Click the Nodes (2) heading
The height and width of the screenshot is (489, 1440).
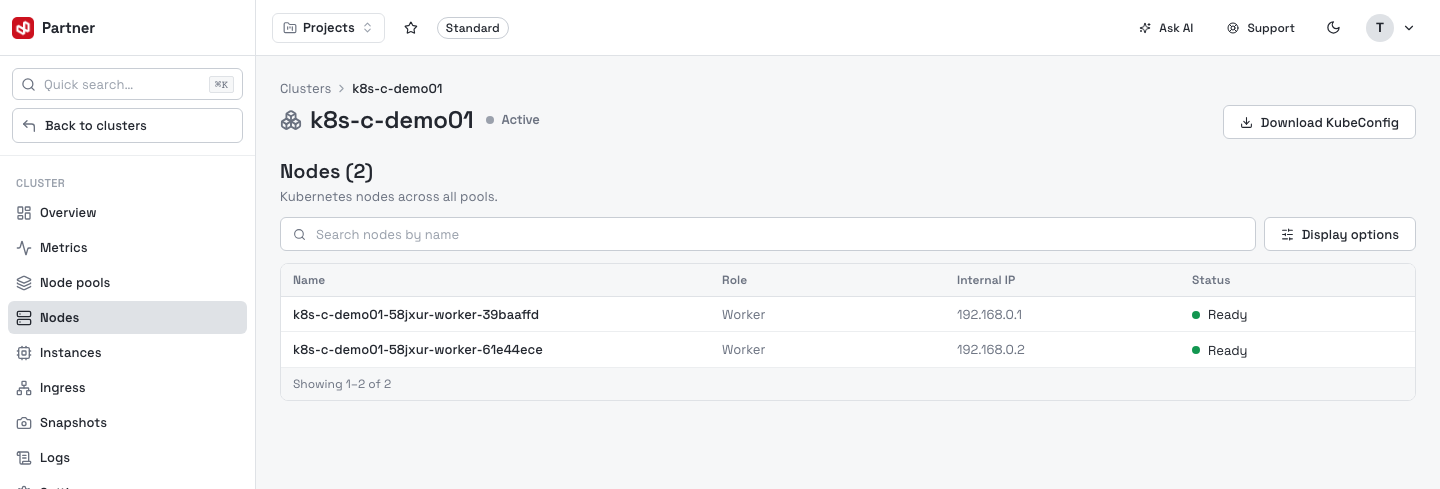(327, 172)
